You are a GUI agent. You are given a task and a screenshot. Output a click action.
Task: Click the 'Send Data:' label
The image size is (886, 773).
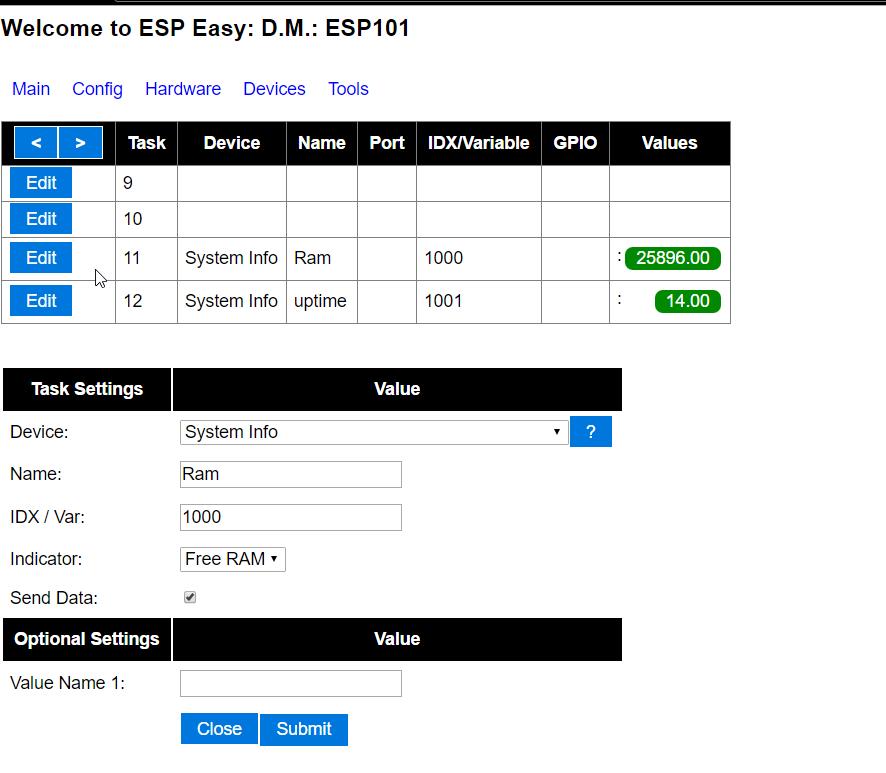point(54,598)
